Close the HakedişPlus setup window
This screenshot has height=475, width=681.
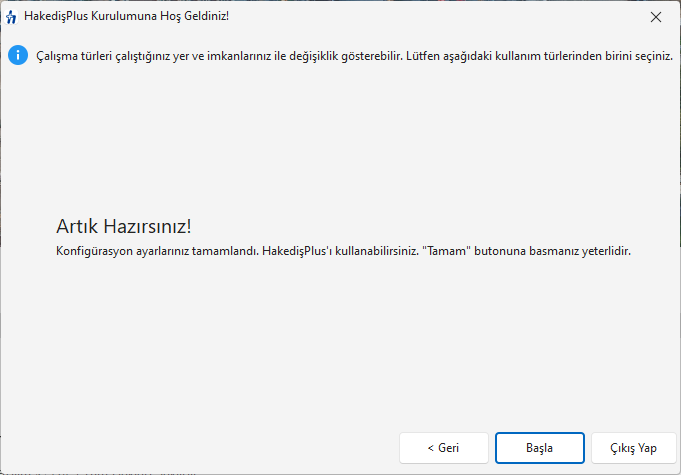tap(655, 17)
